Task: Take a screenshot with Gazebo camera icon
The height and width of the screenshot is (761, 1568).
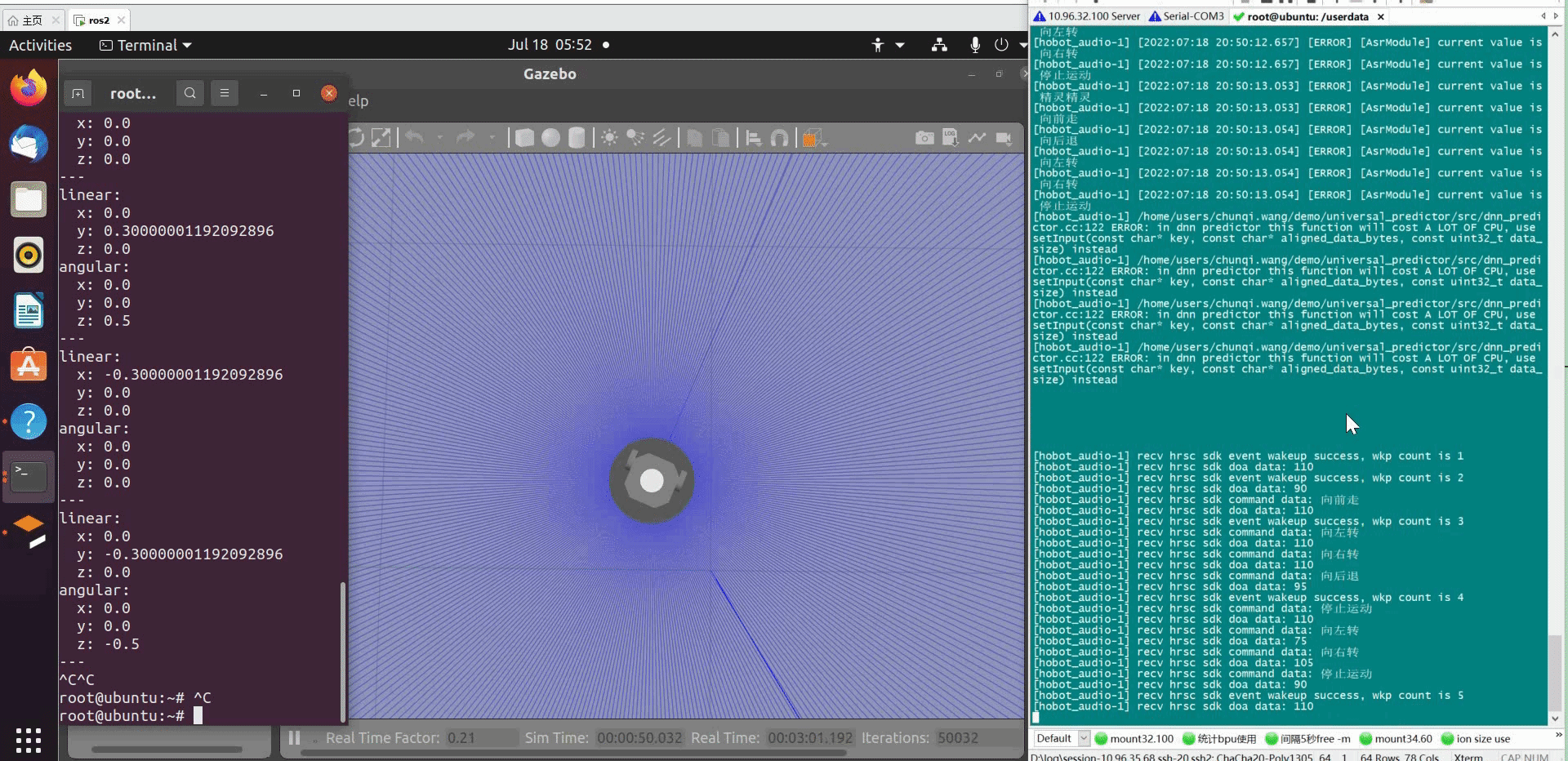Action: 924,138
